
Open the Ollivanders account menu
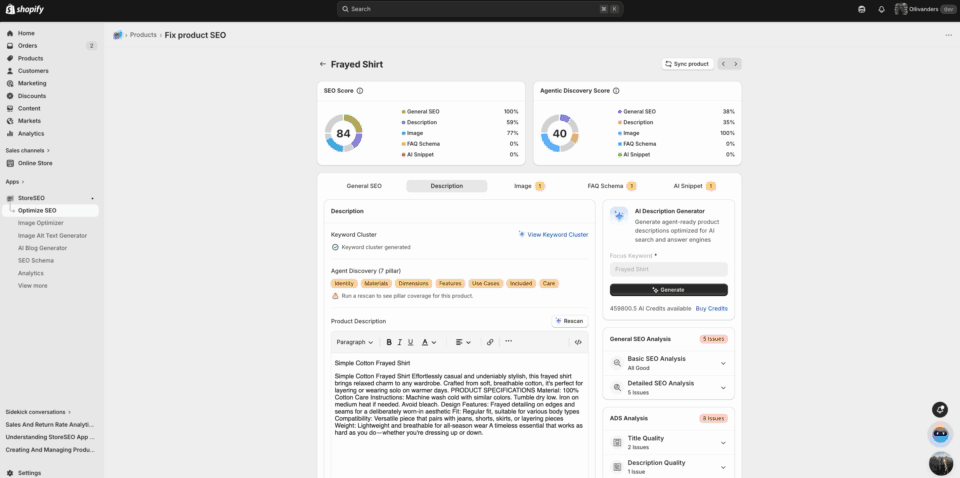pyautogui.click(x=924, y=9)
